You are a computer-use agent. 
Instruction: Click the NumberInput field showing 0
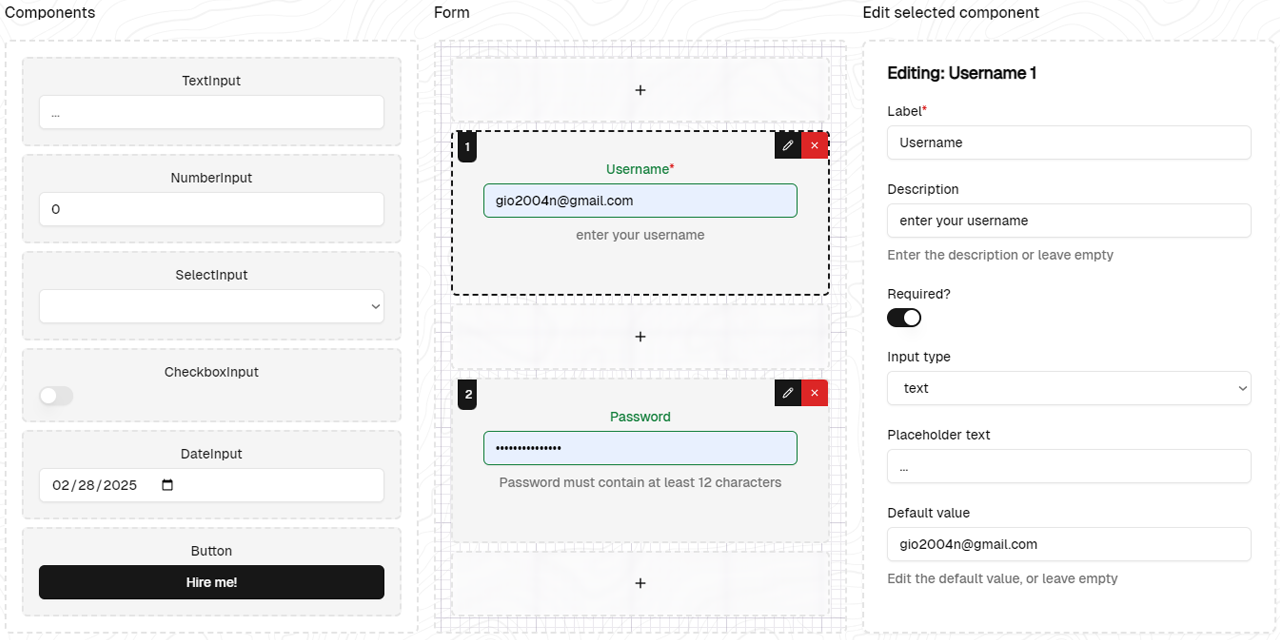coord(211,209)
